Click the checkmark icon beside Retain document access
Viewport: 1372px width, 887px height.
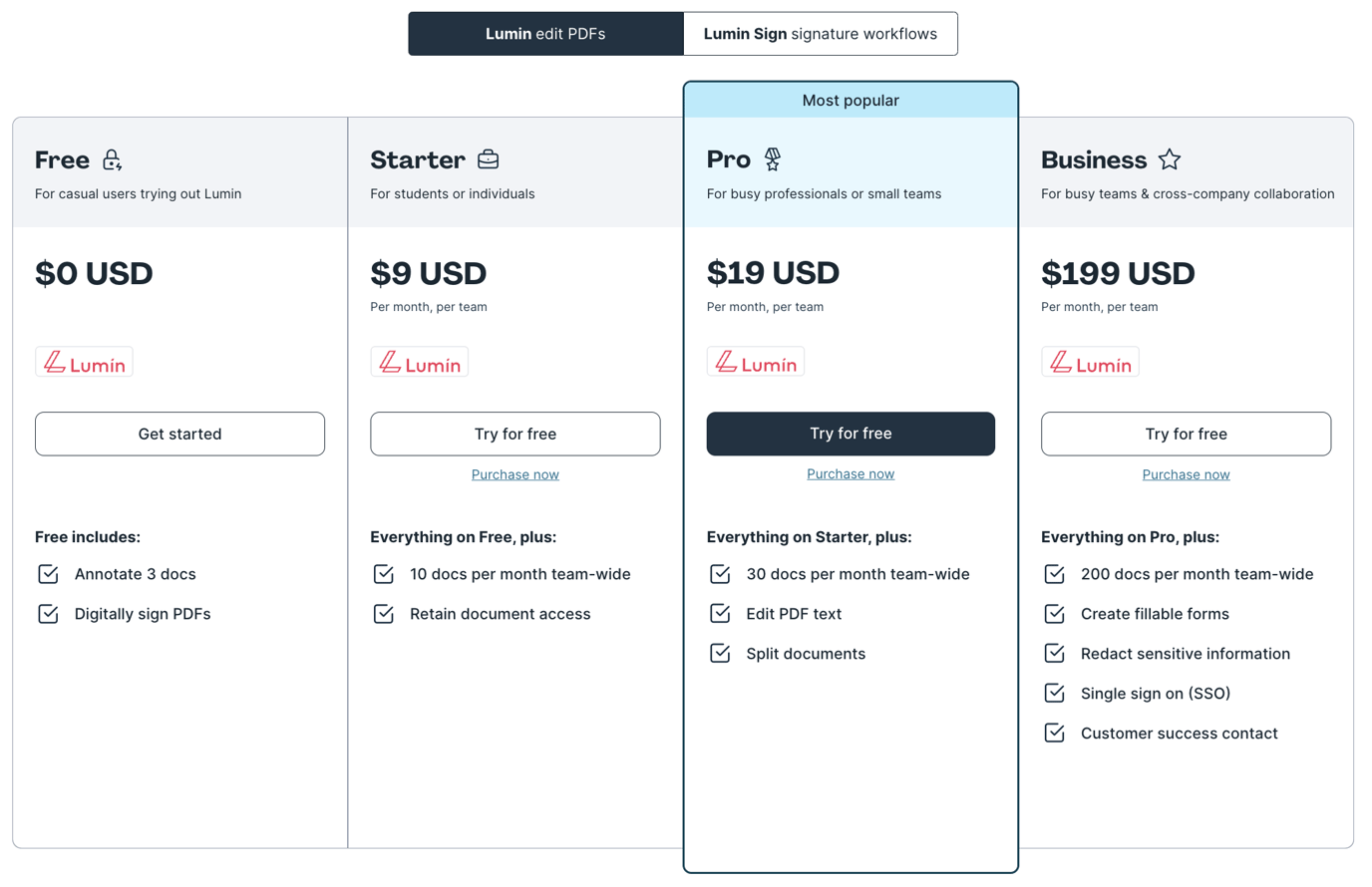click(384, 613)
